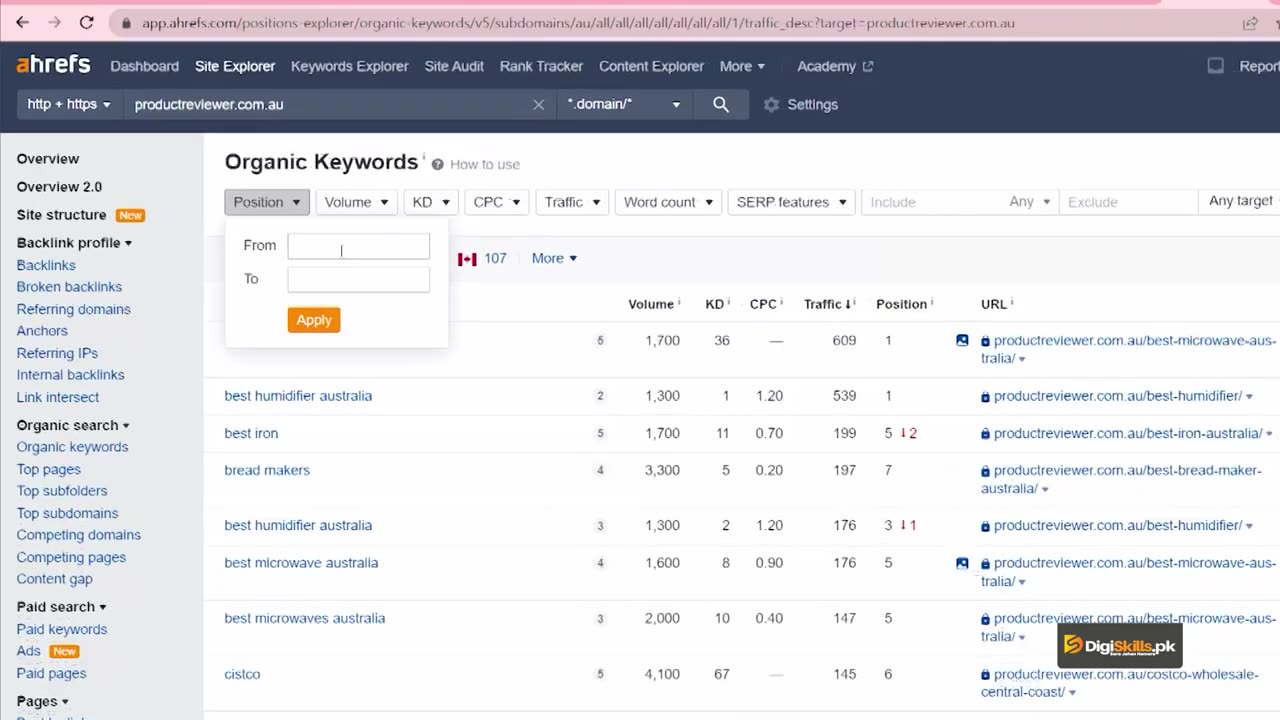The width and height of the screenshot is (1280, 720).
Task: Open keyword 'cistco'
Action: pyautogui.click(x=242, y=674)
